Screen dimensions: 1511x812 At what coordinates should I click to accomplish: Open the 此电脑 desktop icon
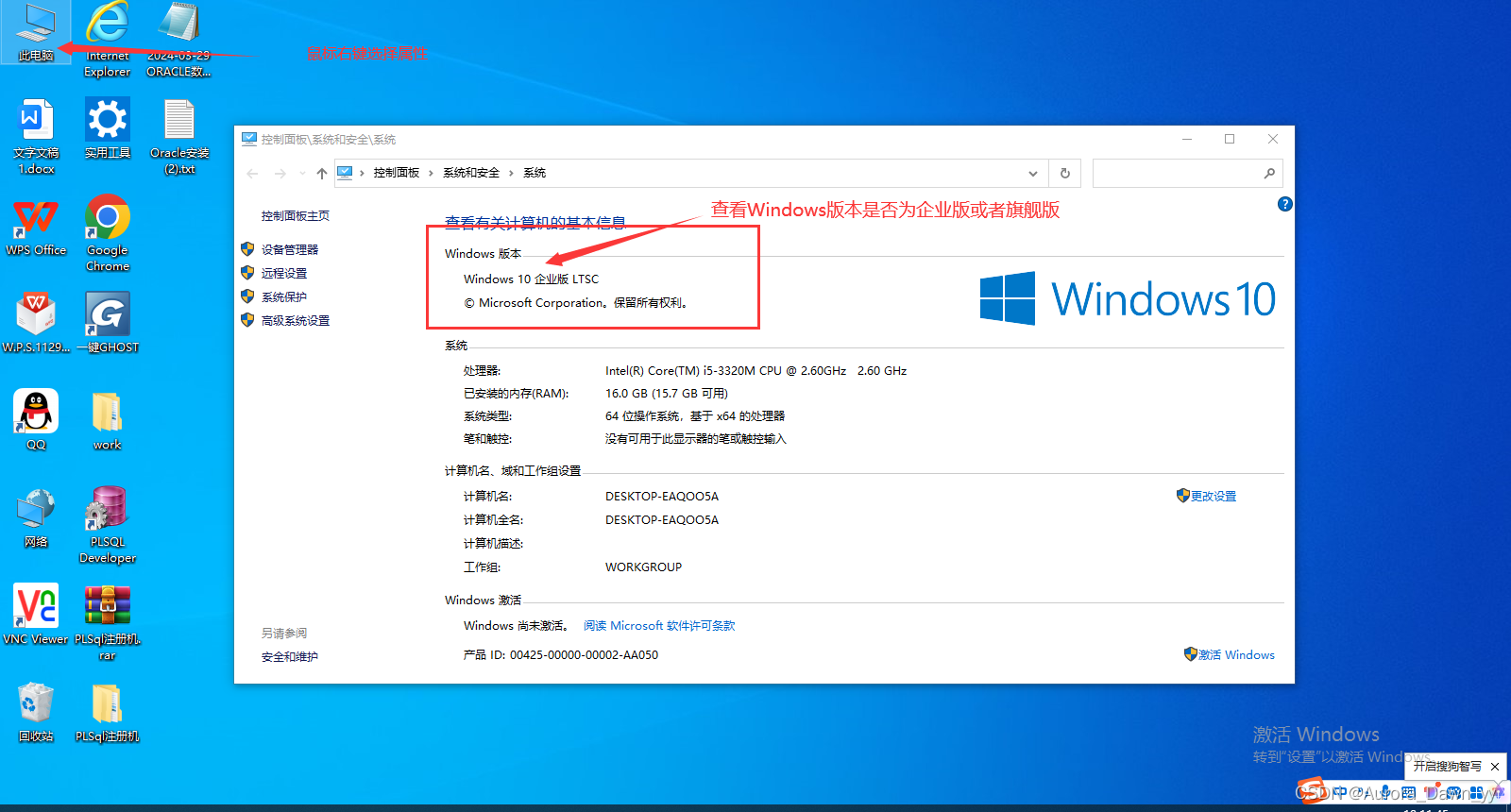(x=36, y=30)
